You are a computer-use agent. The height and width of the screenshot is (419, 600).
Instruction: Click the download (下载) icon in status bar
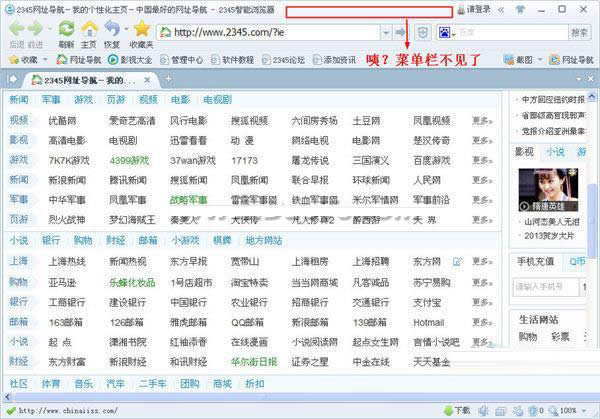coord(449,410)
